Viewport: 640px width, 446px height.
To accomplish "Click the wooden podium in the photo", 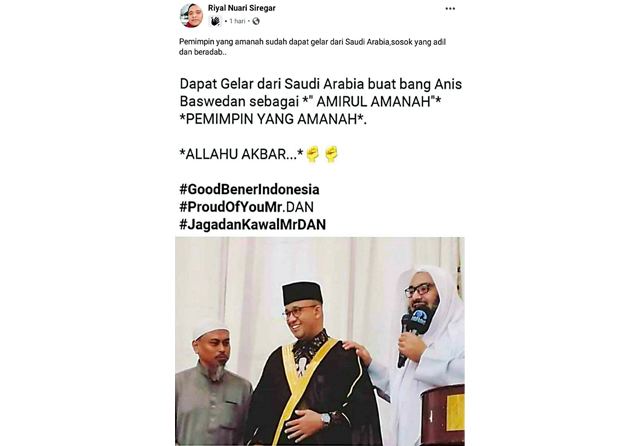I will point(444,414).
